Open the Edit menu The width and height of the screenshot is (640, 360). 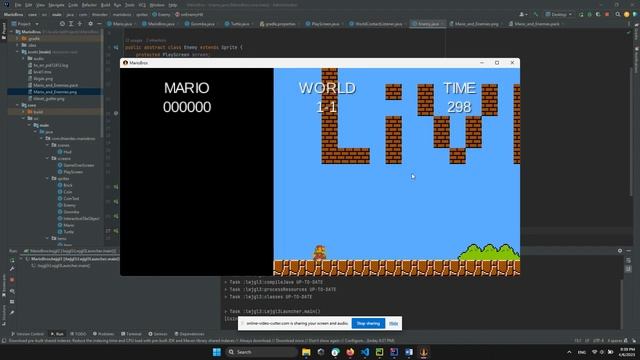[x=29, y=5]
